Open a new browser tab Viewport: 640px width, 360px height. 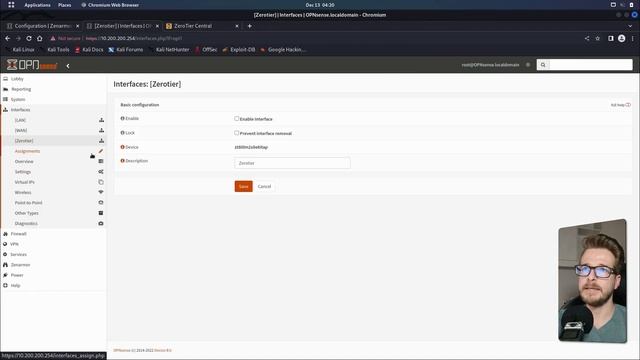tap(249, 26)
